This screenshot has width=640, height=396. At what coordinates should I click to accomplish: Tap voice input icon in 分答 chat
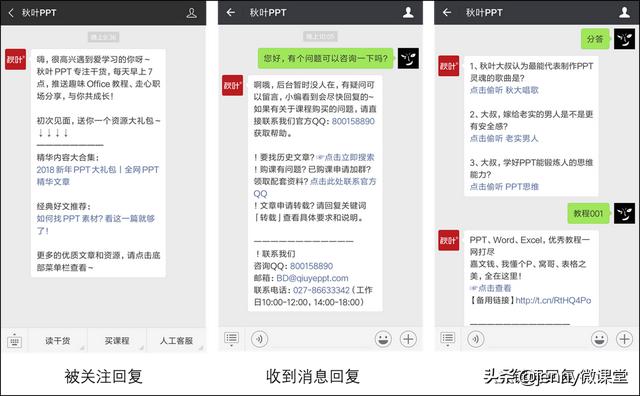click(476, 339)
